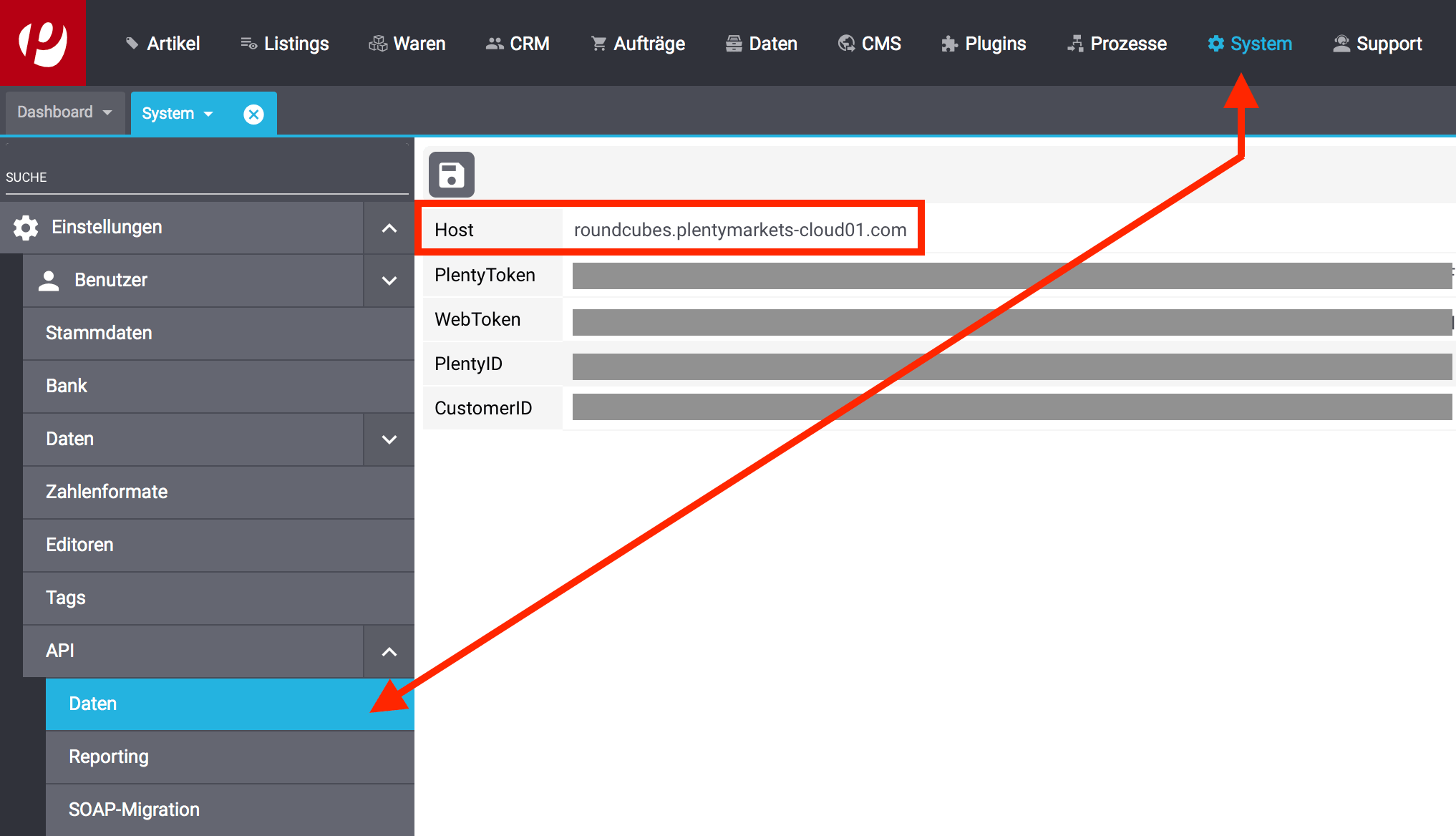The width and height of the screenshot is (1456, 836).
Task: Expand the Daten sidebar chevron
Action: (x=389, y=439)
